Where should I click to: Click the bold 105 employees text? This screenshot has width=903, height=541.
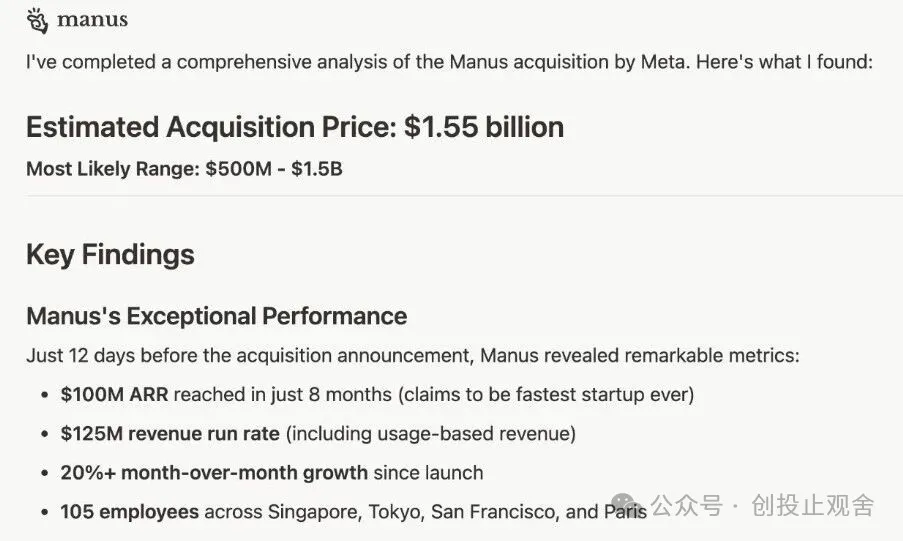(129, 512)
